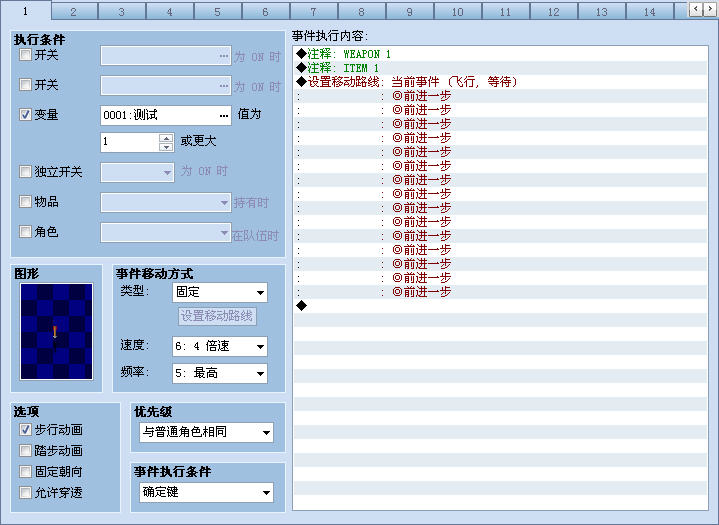This screenshot has height=525, width=719.
Task: Switch to event page tab 2
Action: coord(74,12)
